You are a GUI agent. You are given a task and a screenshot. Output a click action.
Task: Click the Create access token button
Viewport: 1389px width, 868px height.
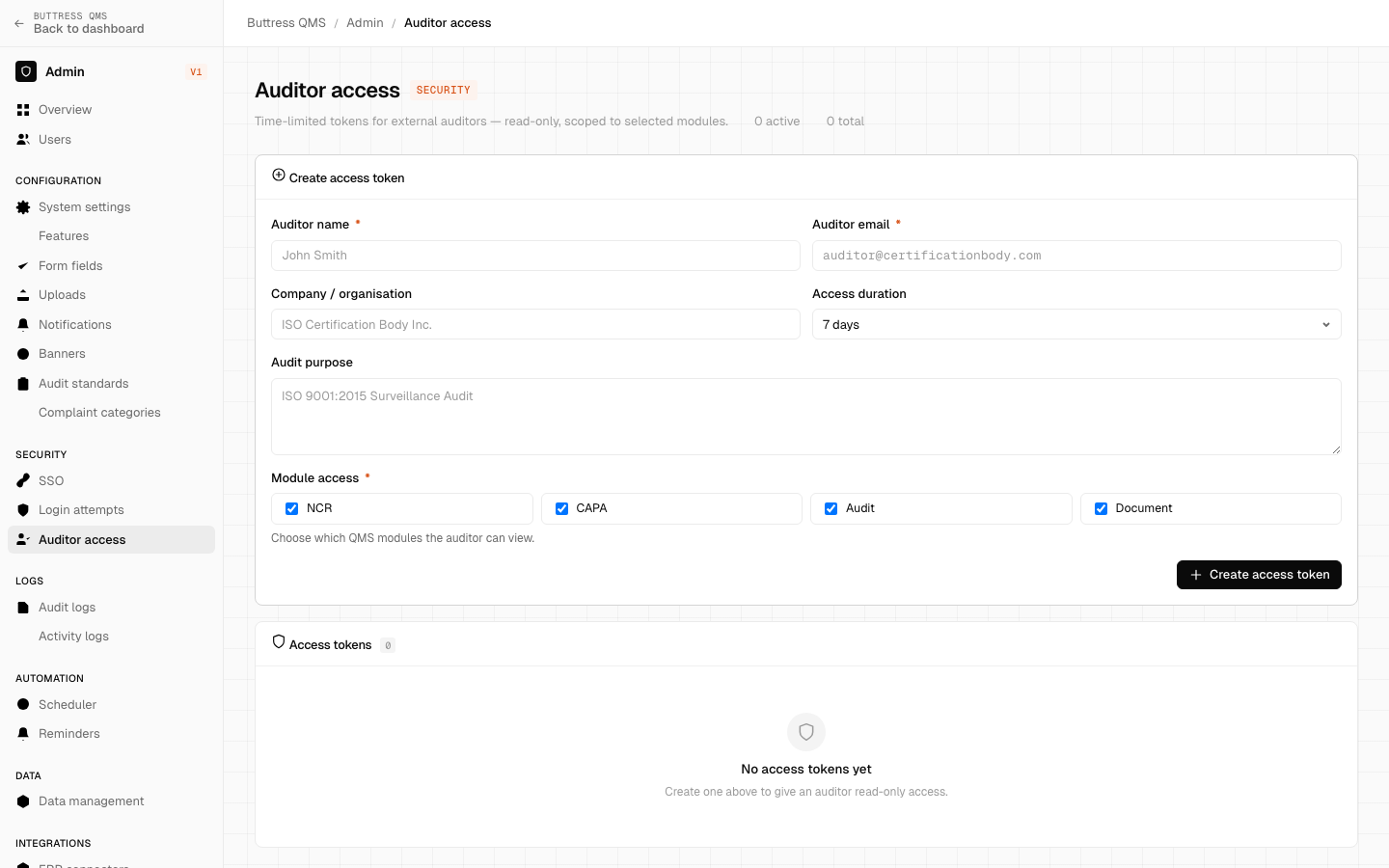point(1259,575)
